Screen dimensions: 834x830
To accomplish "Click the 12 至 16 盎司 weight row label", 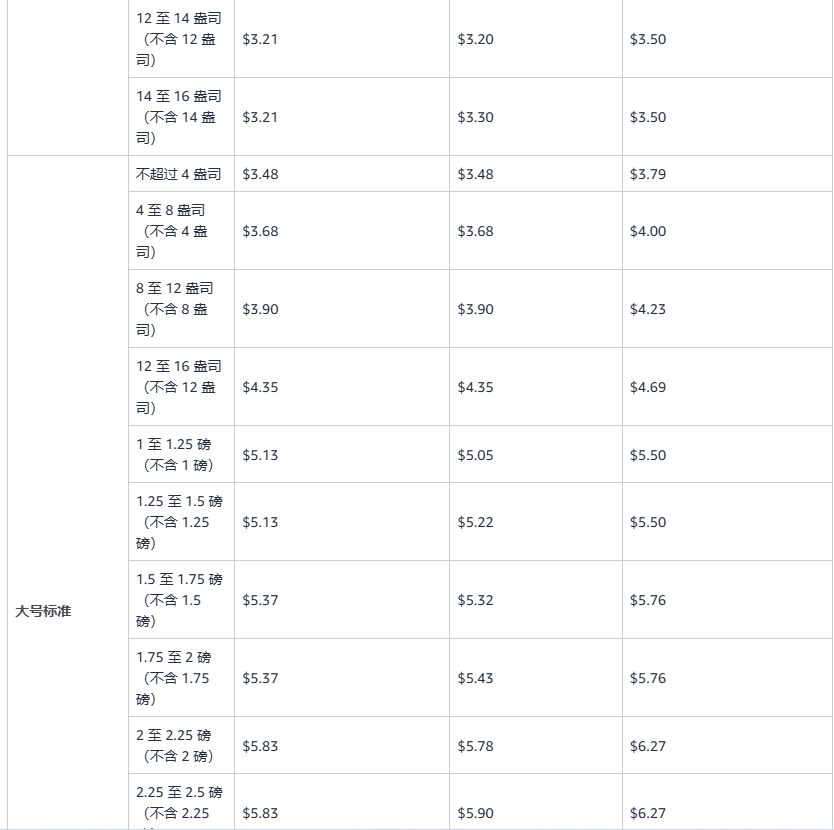I will click(179, 387).
